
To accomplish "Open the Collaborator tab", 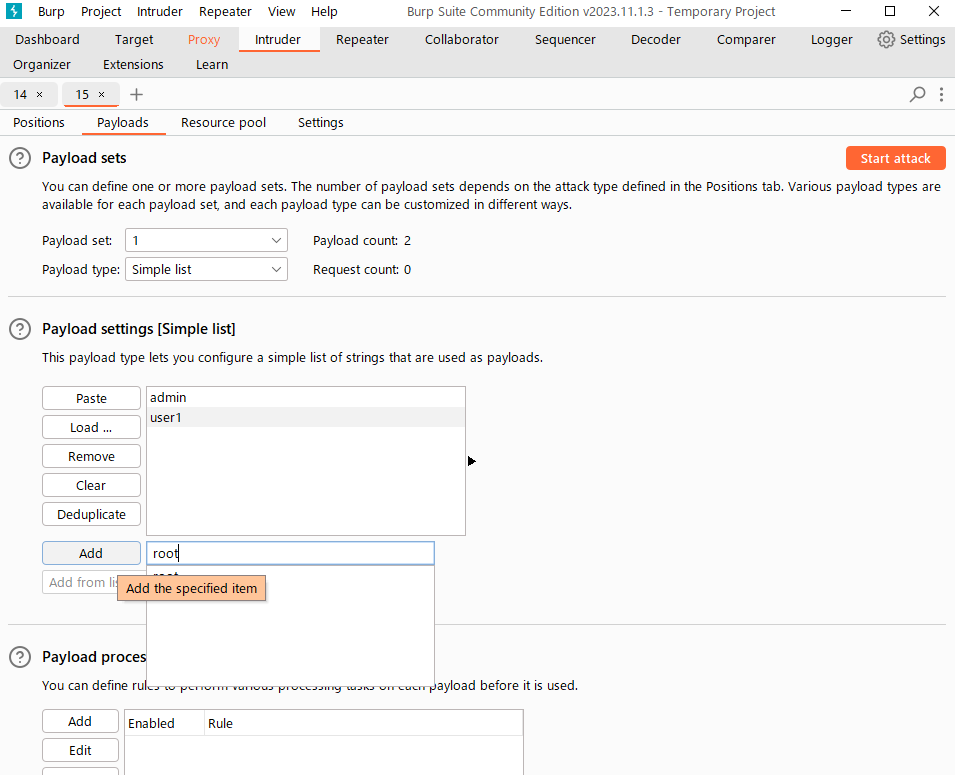I will coord(462,40).
